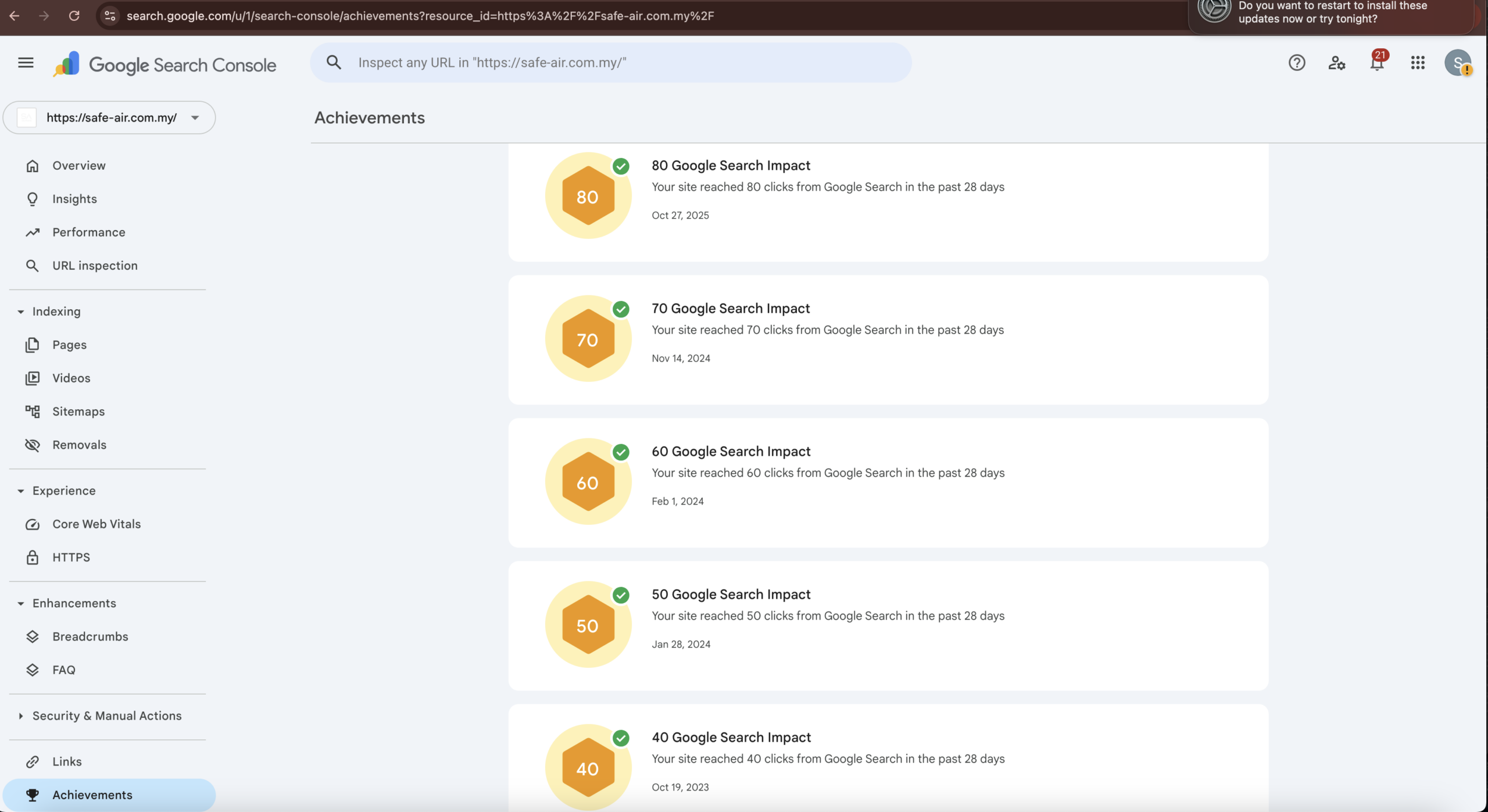Open the Help icon
The width and height of the screenshot is (1488, 812).
click(1297, 63)
